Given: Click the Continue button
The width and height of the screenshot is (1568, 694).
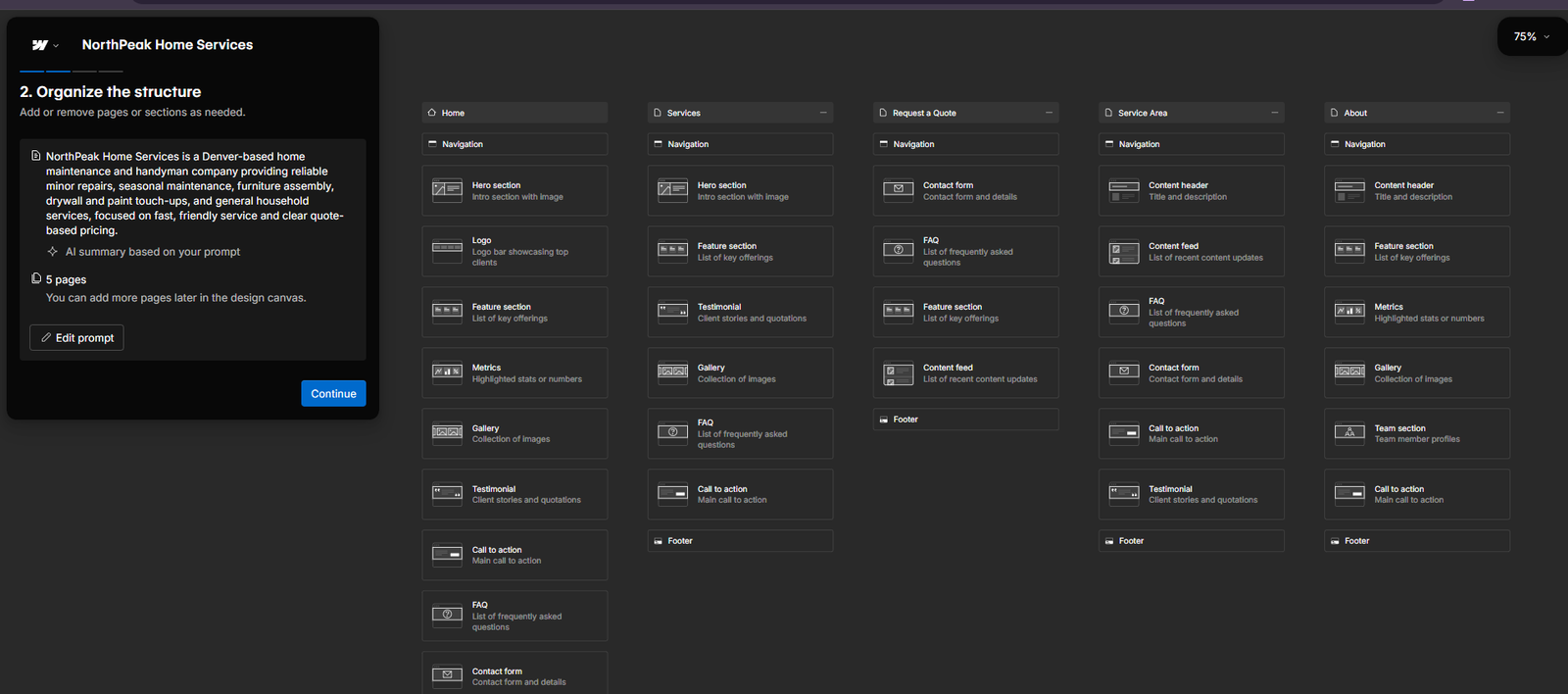Looking at the screenshot, I should pos(333,393).
